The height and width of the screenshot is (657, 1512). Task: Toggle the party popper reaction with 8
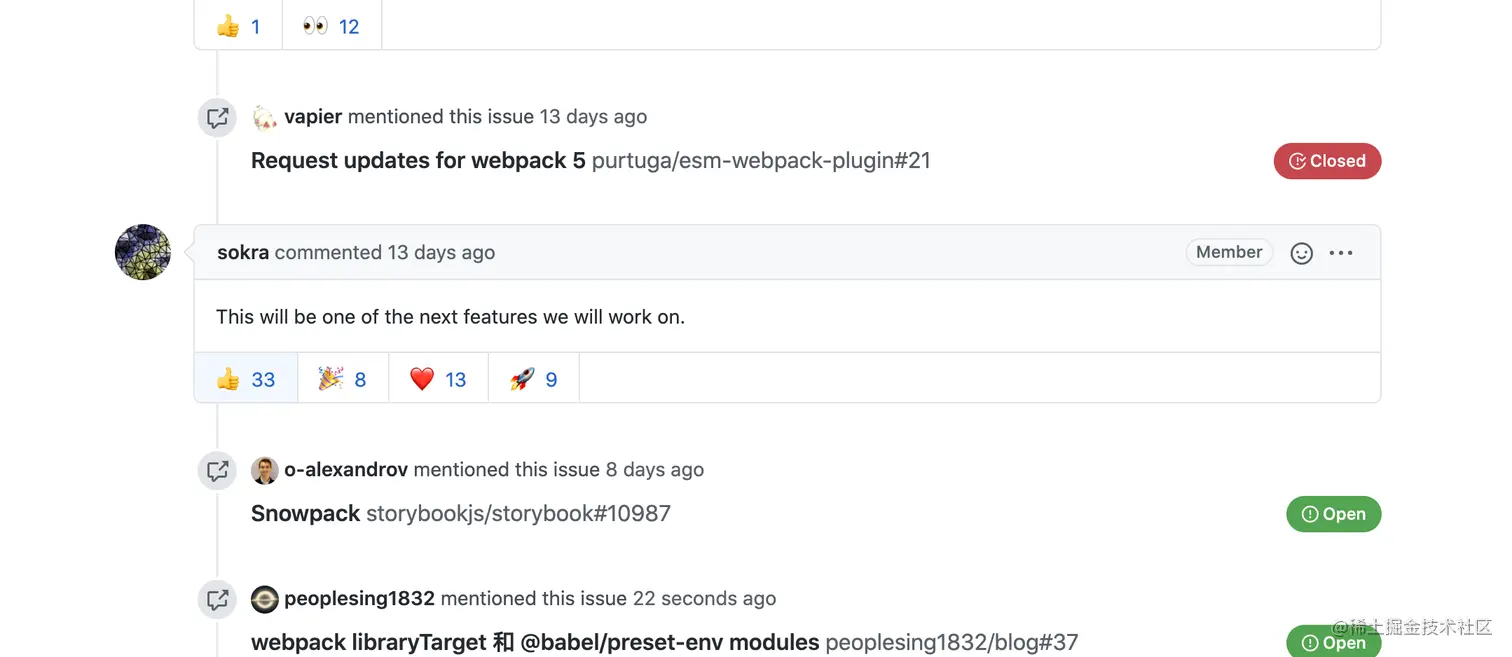tap(343, 379)
